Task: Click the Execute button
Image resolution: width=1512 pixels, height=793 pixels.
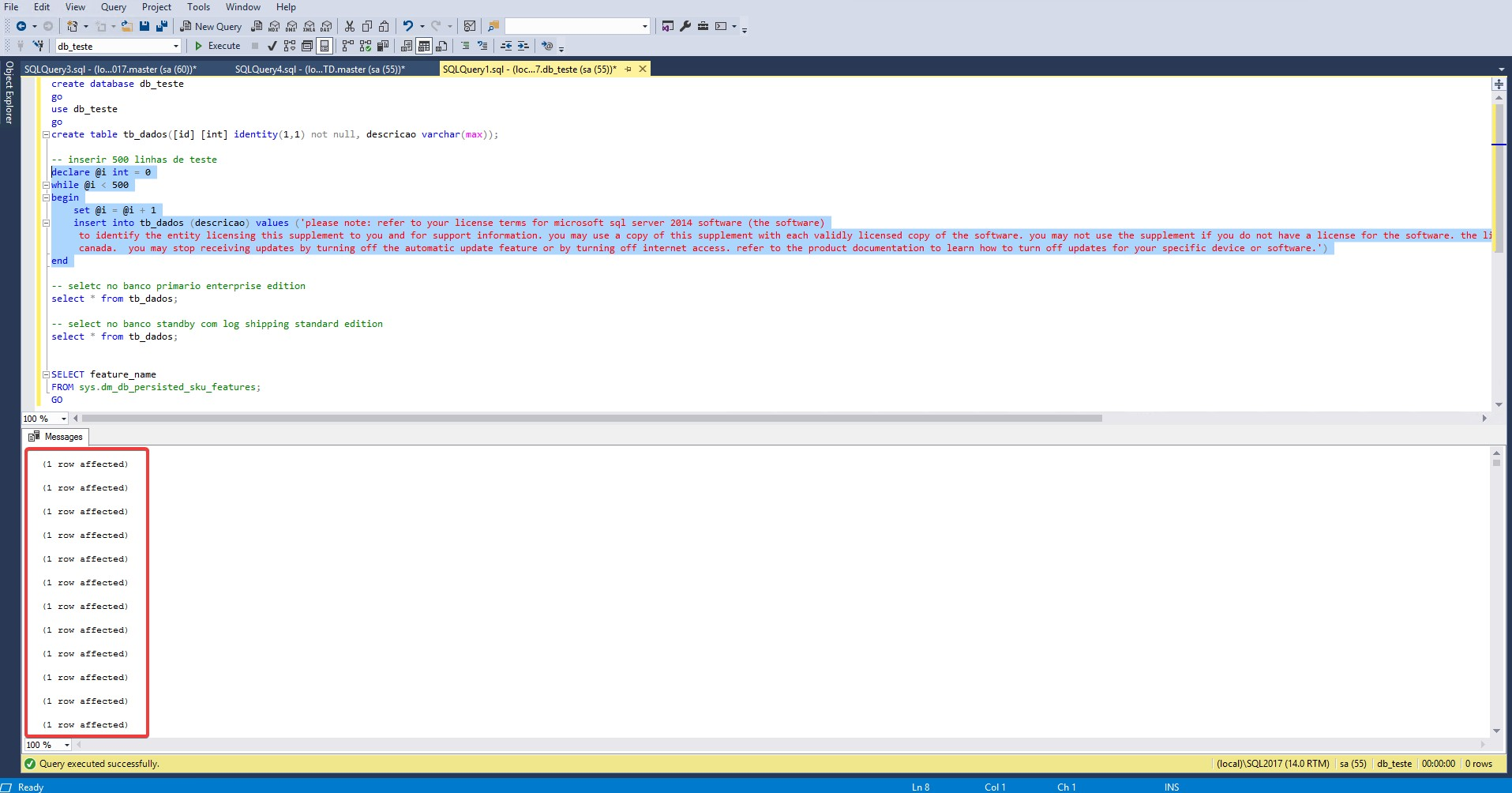Action: (219, 46)
